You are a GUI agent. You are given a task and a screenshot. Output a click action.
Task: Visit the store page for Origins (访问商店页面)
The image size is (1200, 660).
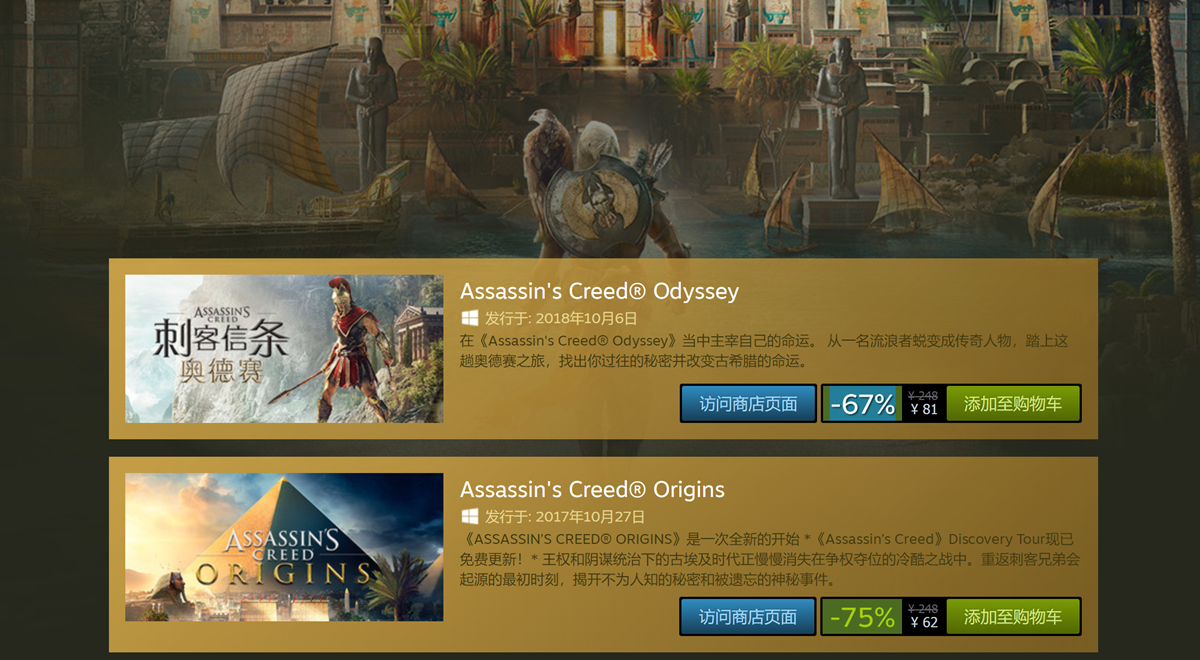[x=748, y=617]
